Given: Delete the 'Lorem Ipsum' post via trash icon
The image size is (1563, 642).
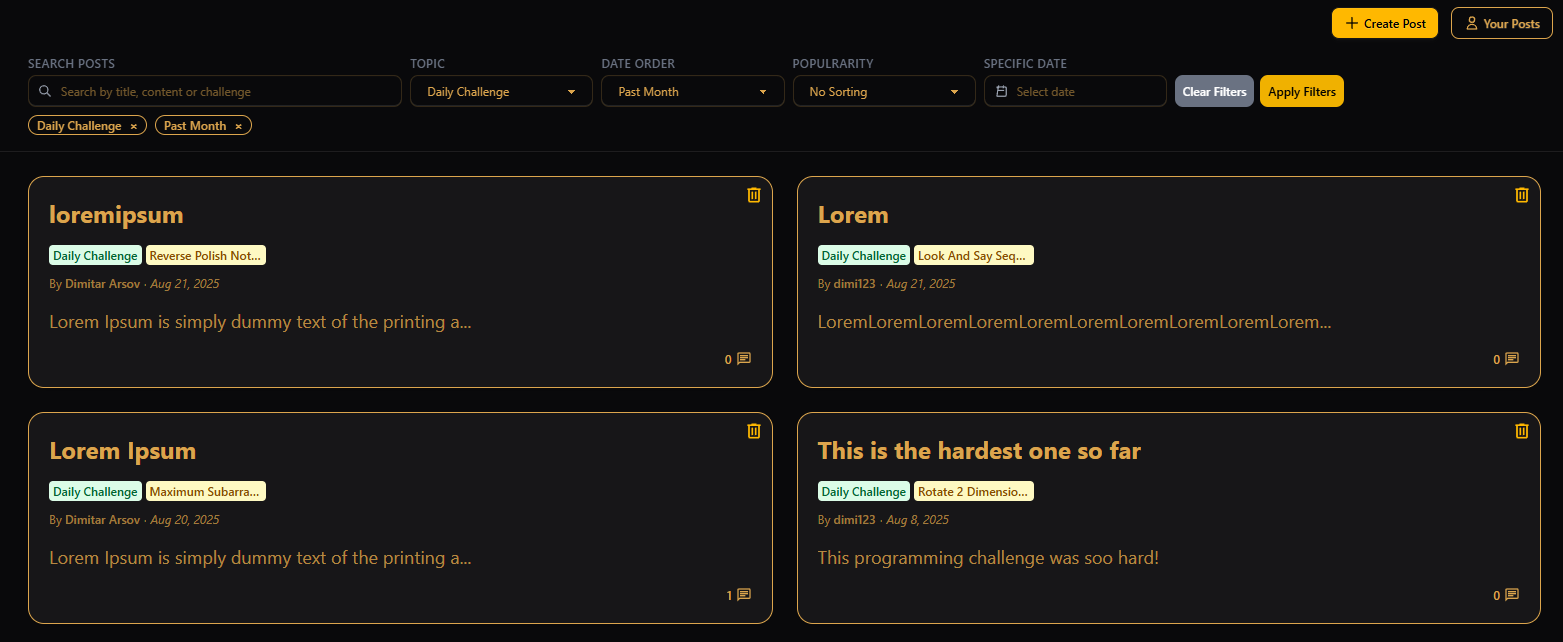Looking at the screenshot, I should [754, 431].
